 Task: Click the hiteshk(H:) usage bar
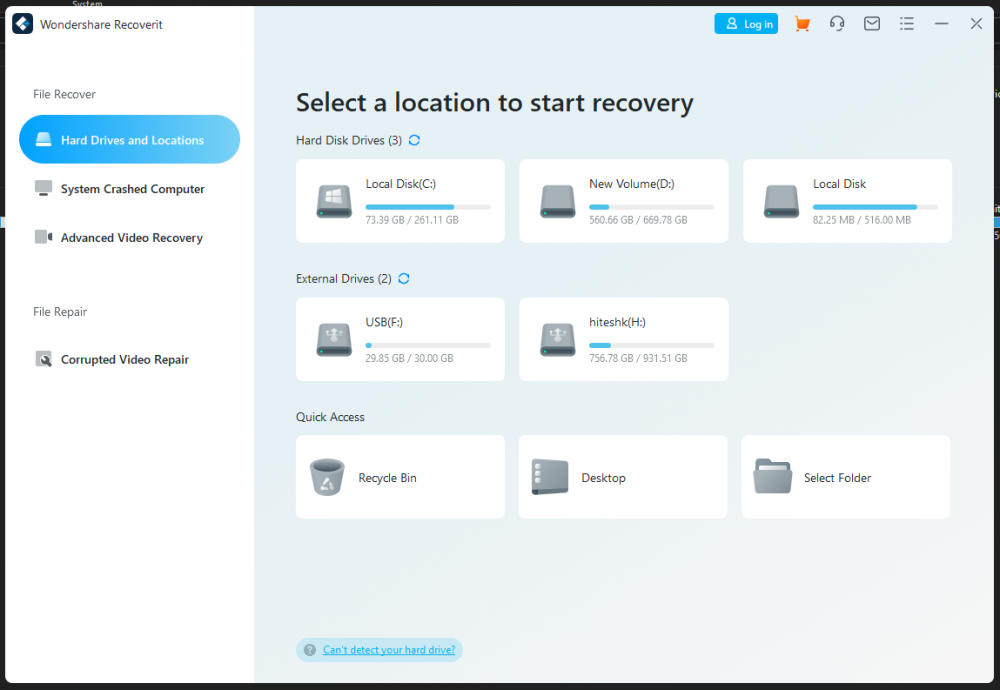[x=652, y=346]
